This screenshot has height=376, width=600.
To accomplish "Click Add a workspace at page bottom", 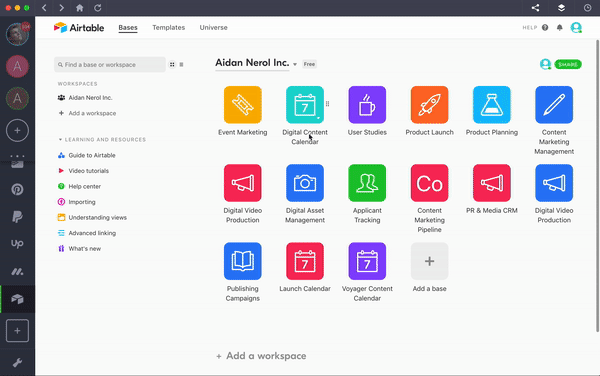I will [261, 356].
